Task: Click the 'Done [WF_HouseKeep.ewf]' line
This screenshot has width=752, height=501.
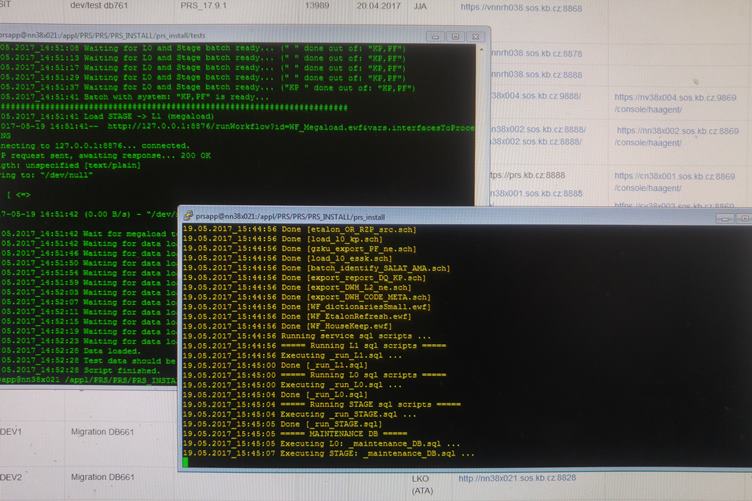Action: pos(287,326)
